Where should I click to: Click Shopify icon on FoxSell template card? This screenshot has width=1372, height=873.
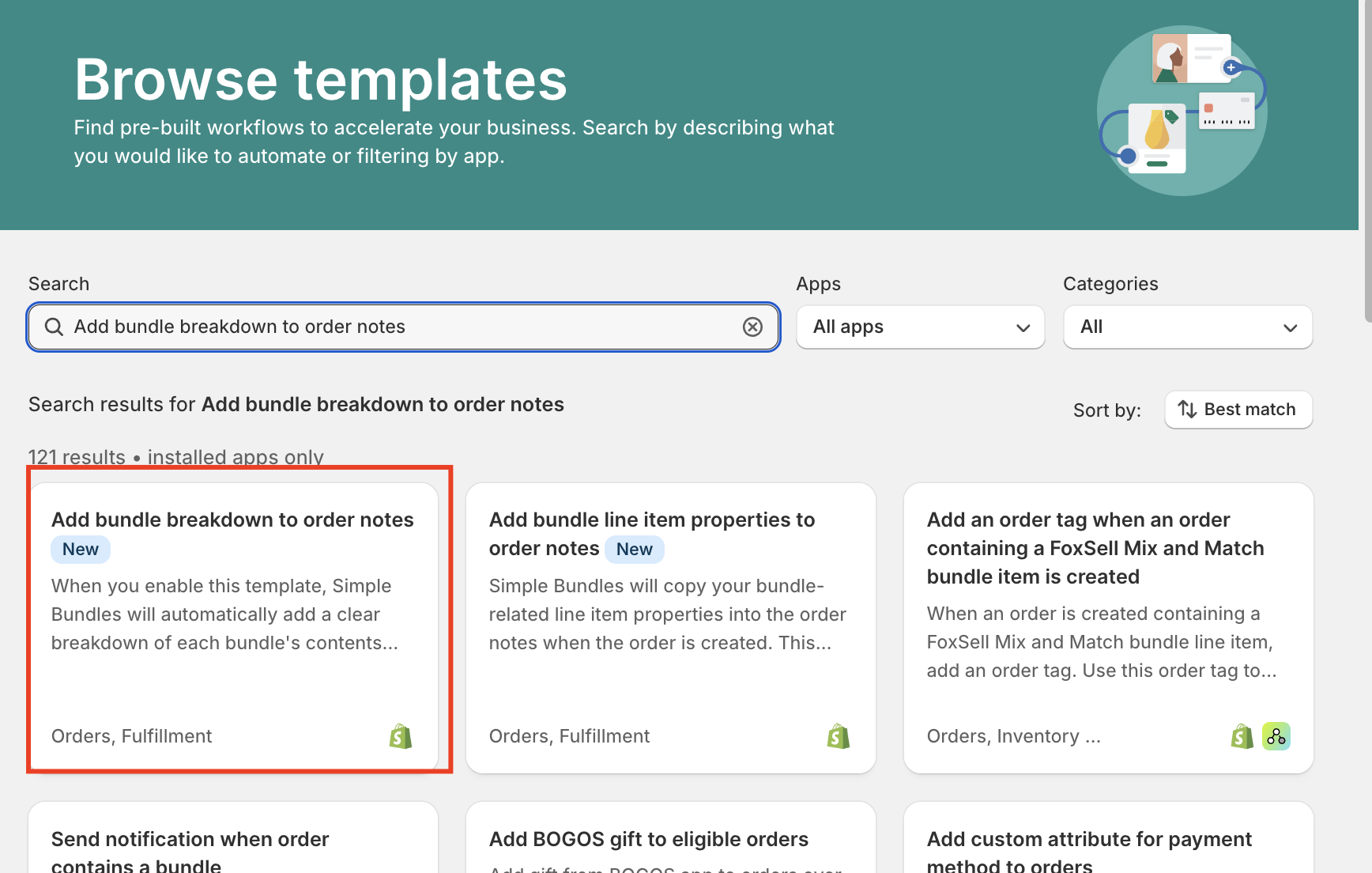coord(1242,736)
